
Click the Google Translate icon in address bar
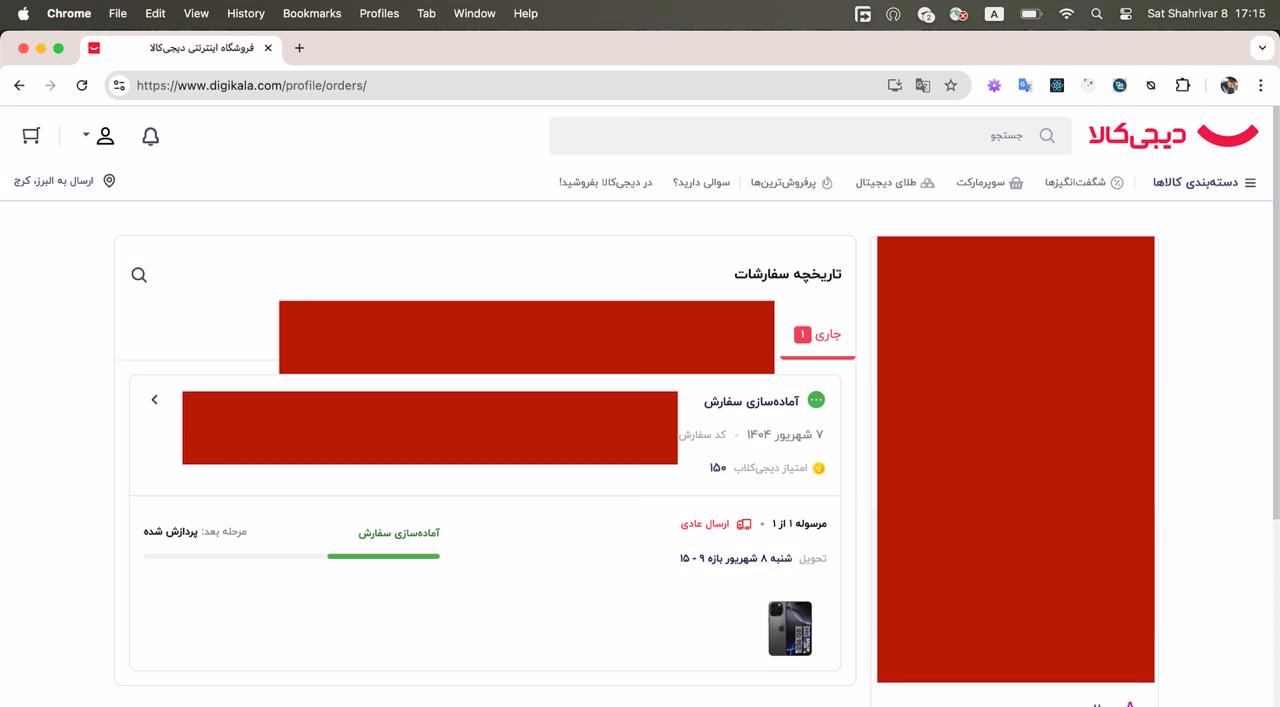(923, 85)
